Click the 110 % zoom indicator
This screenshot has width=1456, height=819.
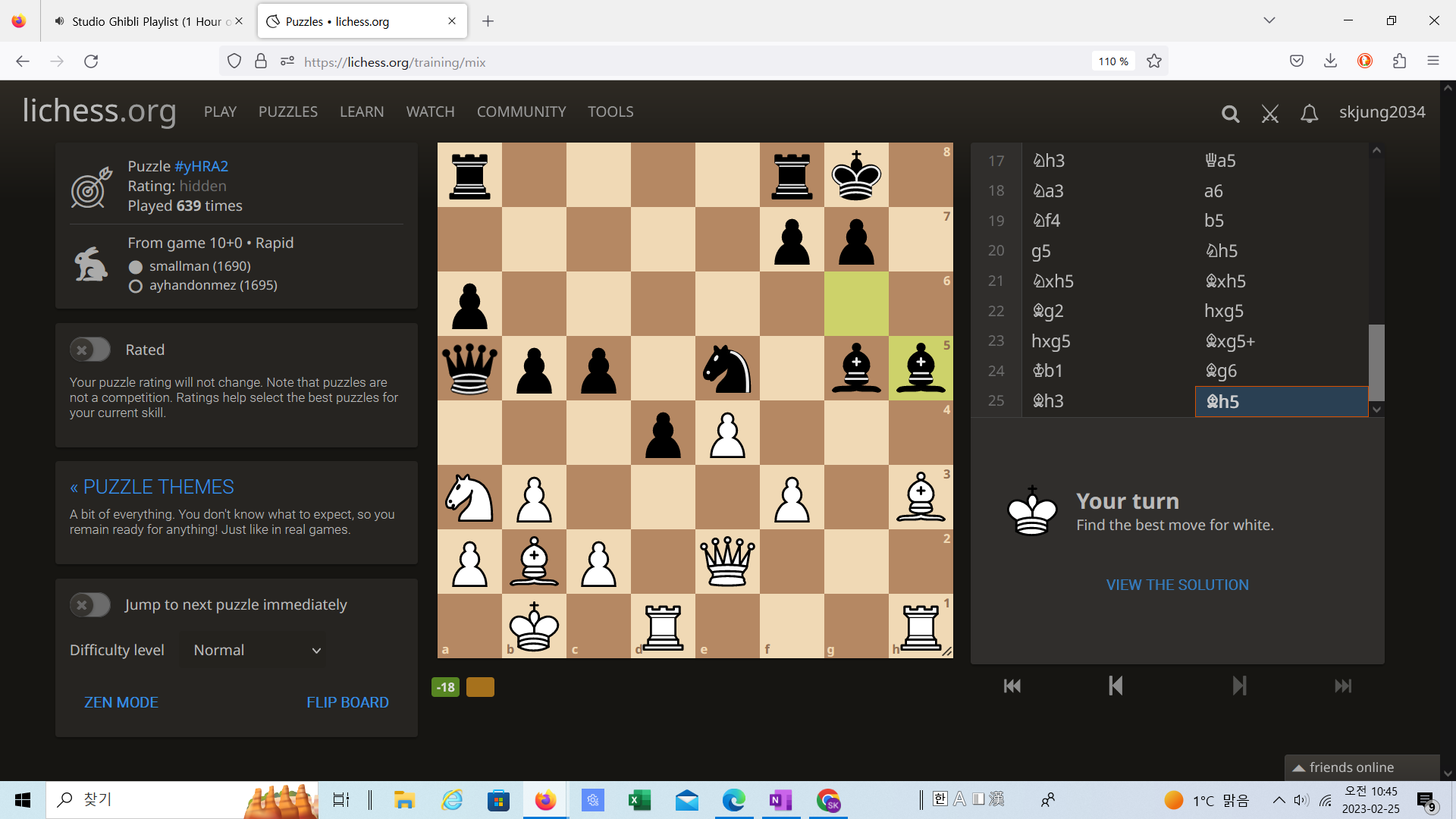pyautogui.click(x=1112, y=61)
